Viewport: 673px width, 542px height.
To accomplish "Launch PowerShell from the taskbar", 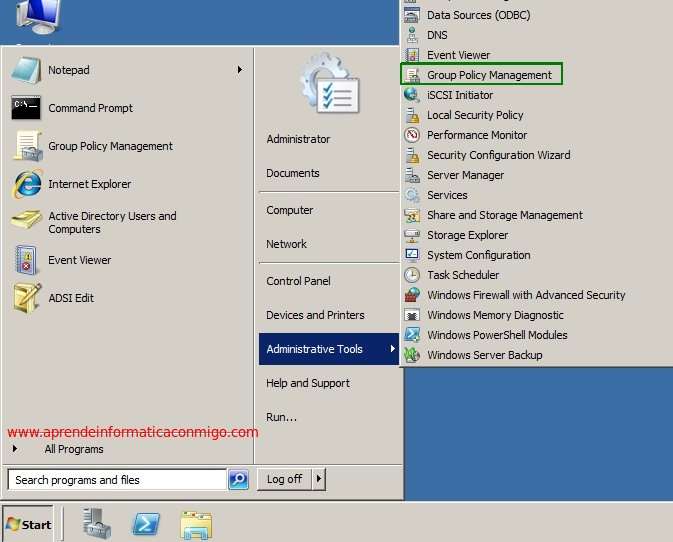I will [146, 524].
